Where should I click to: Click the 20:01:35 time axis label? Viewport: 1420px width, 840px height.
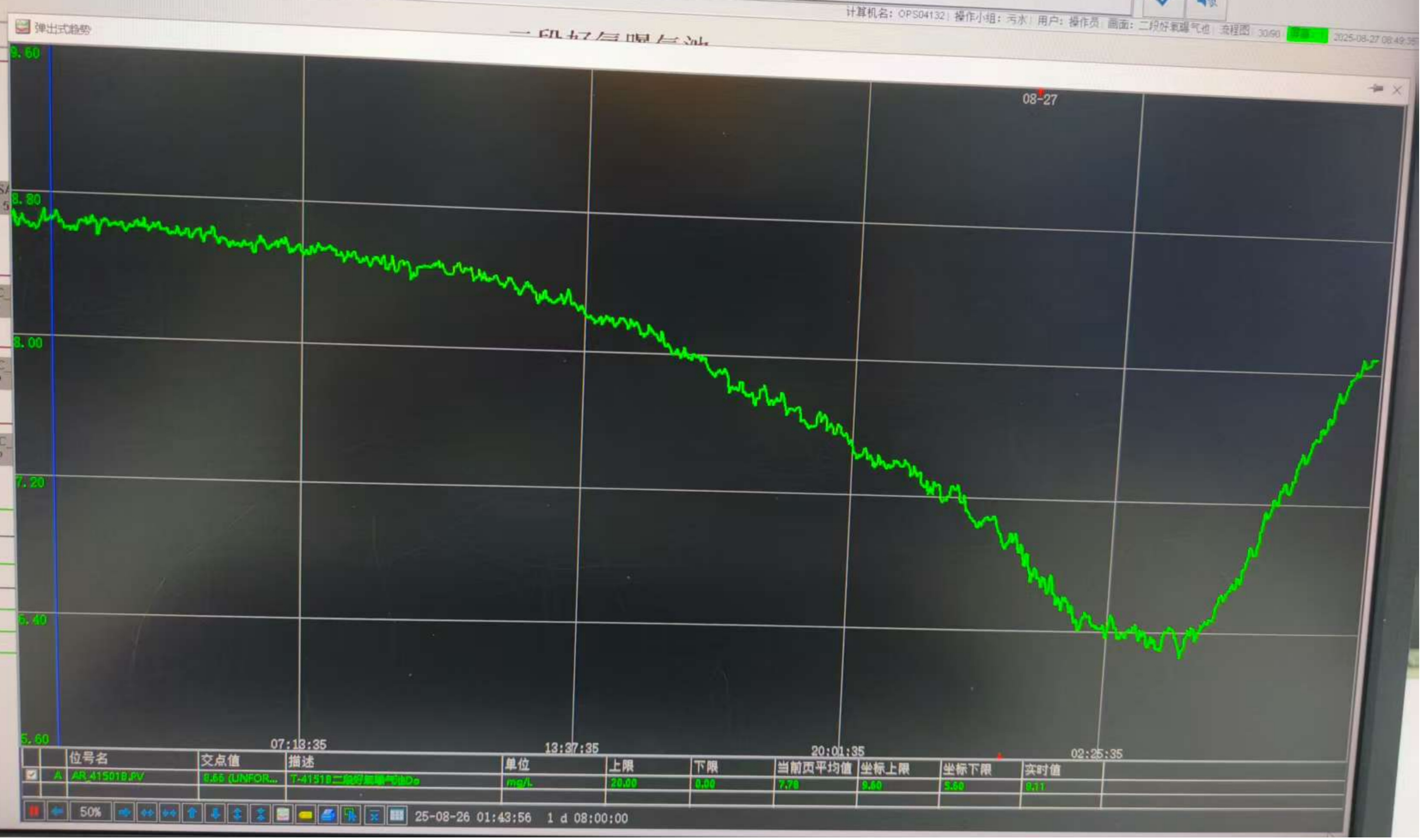(x=837, y=751)
